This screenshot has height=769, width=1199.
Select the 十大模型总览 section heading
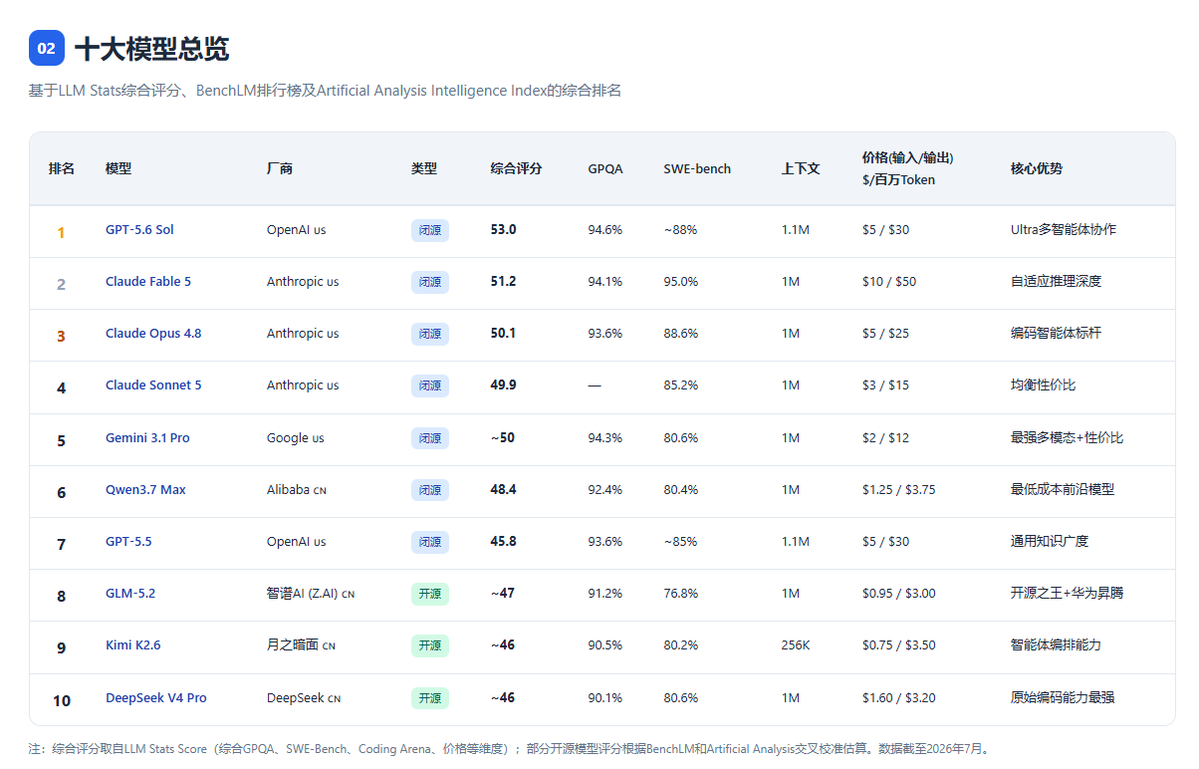pyautogui.click(x=152, y=48)
